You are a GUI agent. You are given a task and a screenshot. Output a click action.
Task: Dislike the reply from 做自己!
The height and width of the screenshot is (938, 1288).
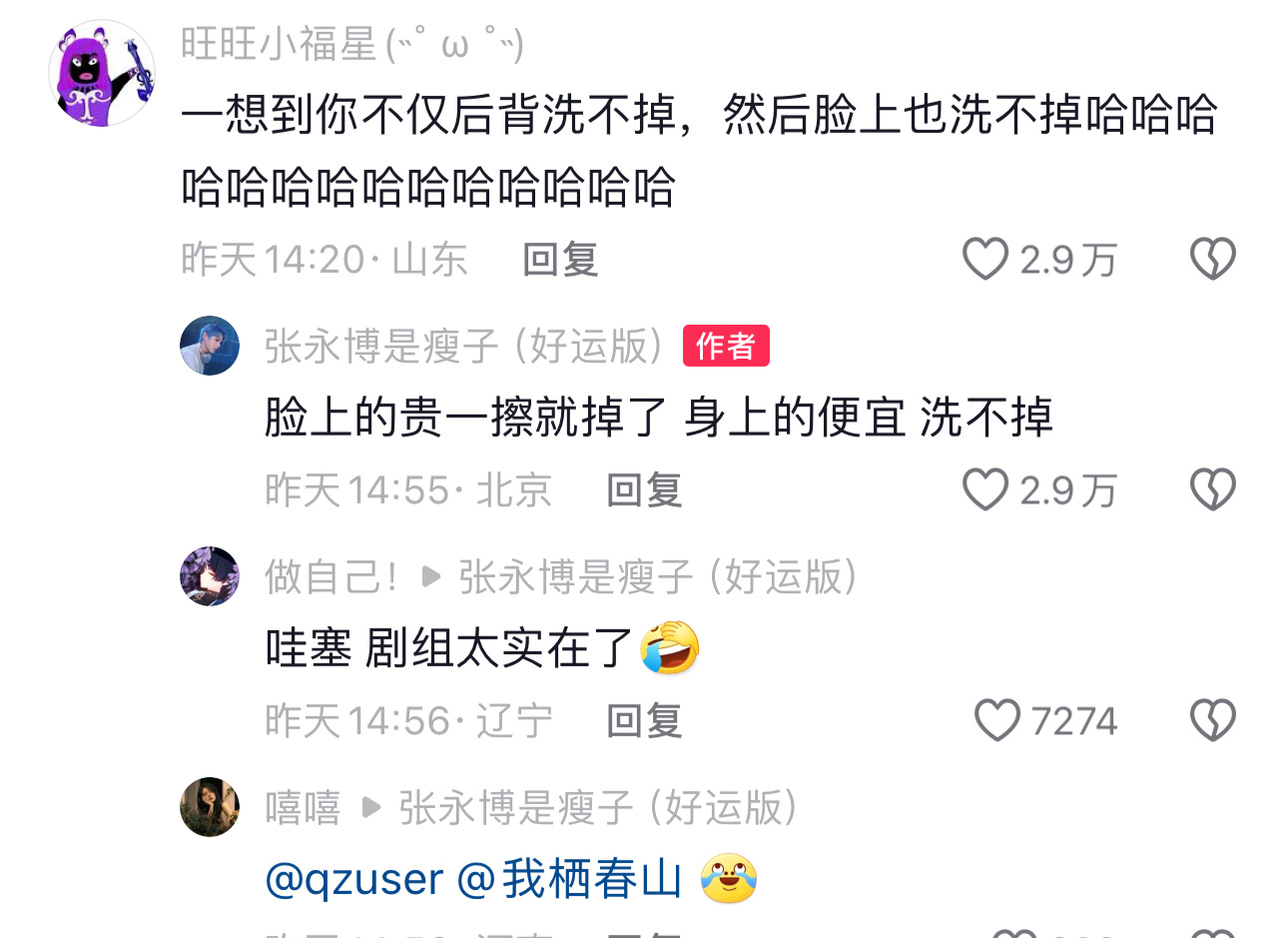[1213, 720]
